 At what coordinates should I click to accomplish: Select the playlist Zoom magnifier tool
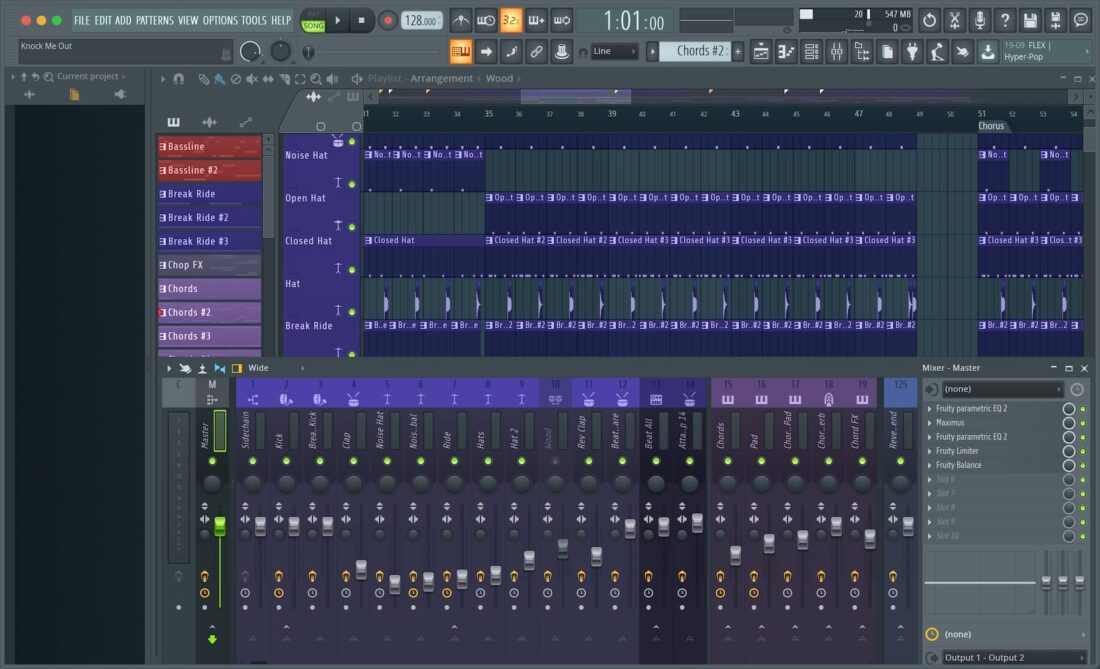point(316,79)
